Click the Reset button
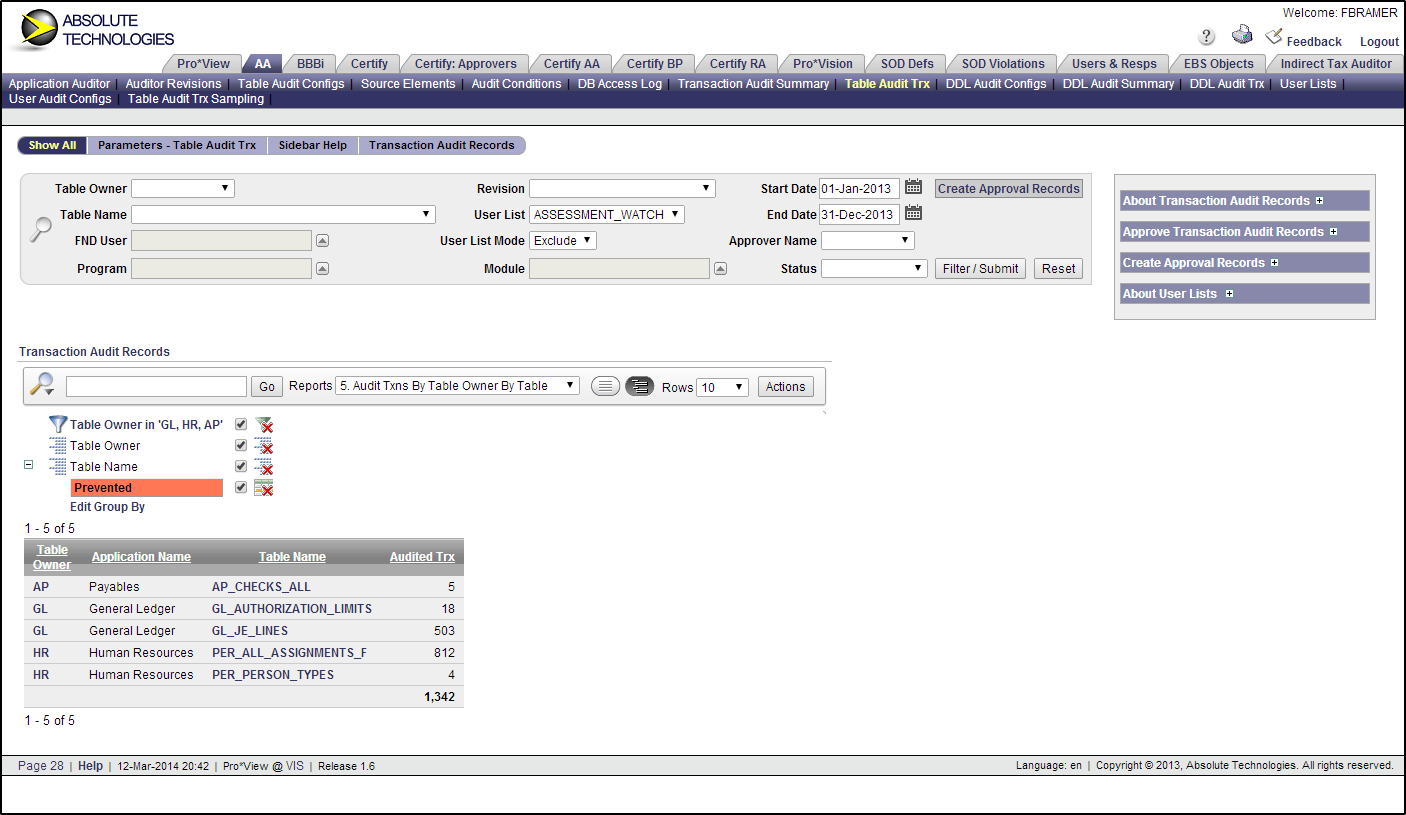The width and height of the screenshot is (1406, 815). click(x=1059, y=268)
